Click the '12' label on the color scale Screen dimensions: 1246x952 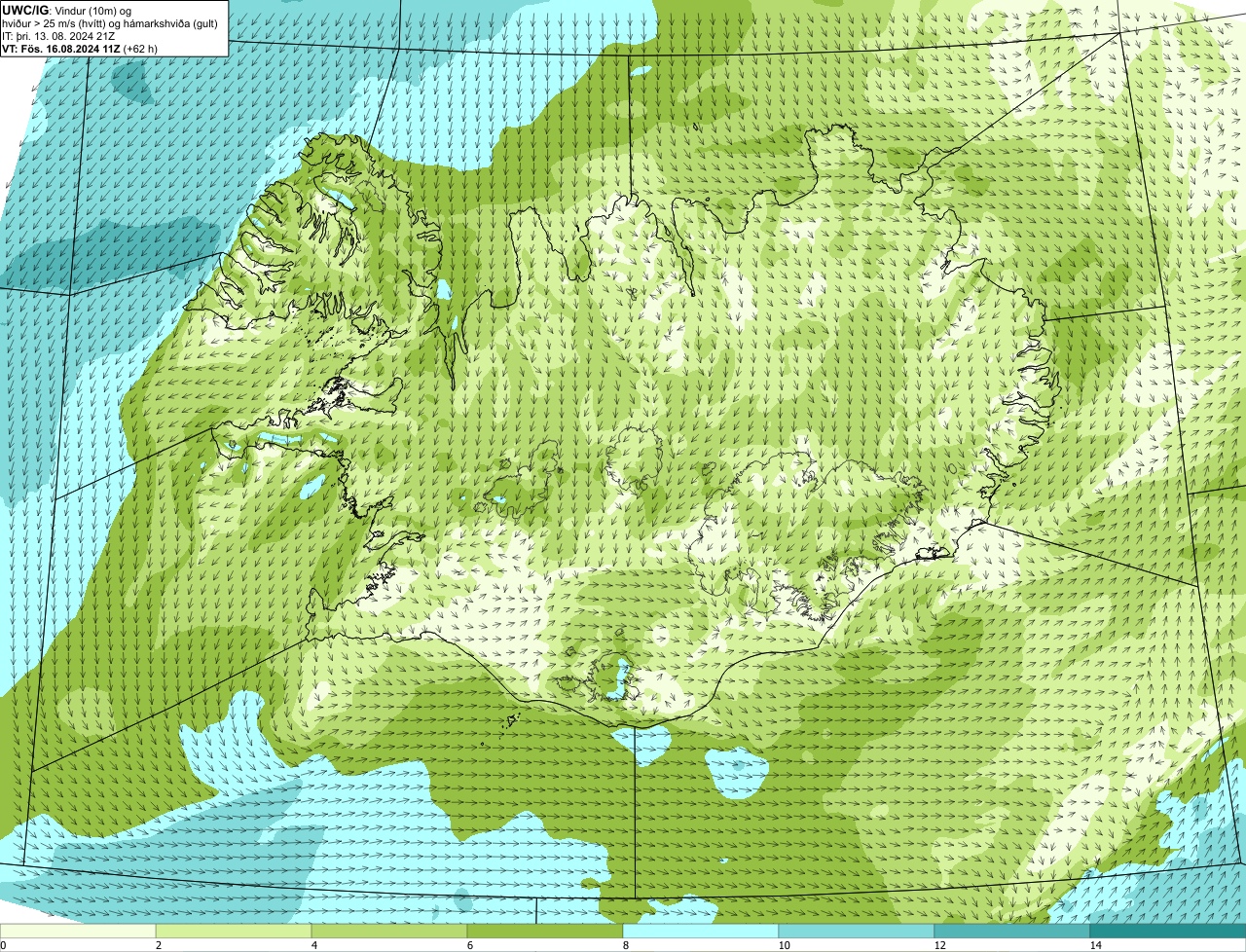point(939,945)
